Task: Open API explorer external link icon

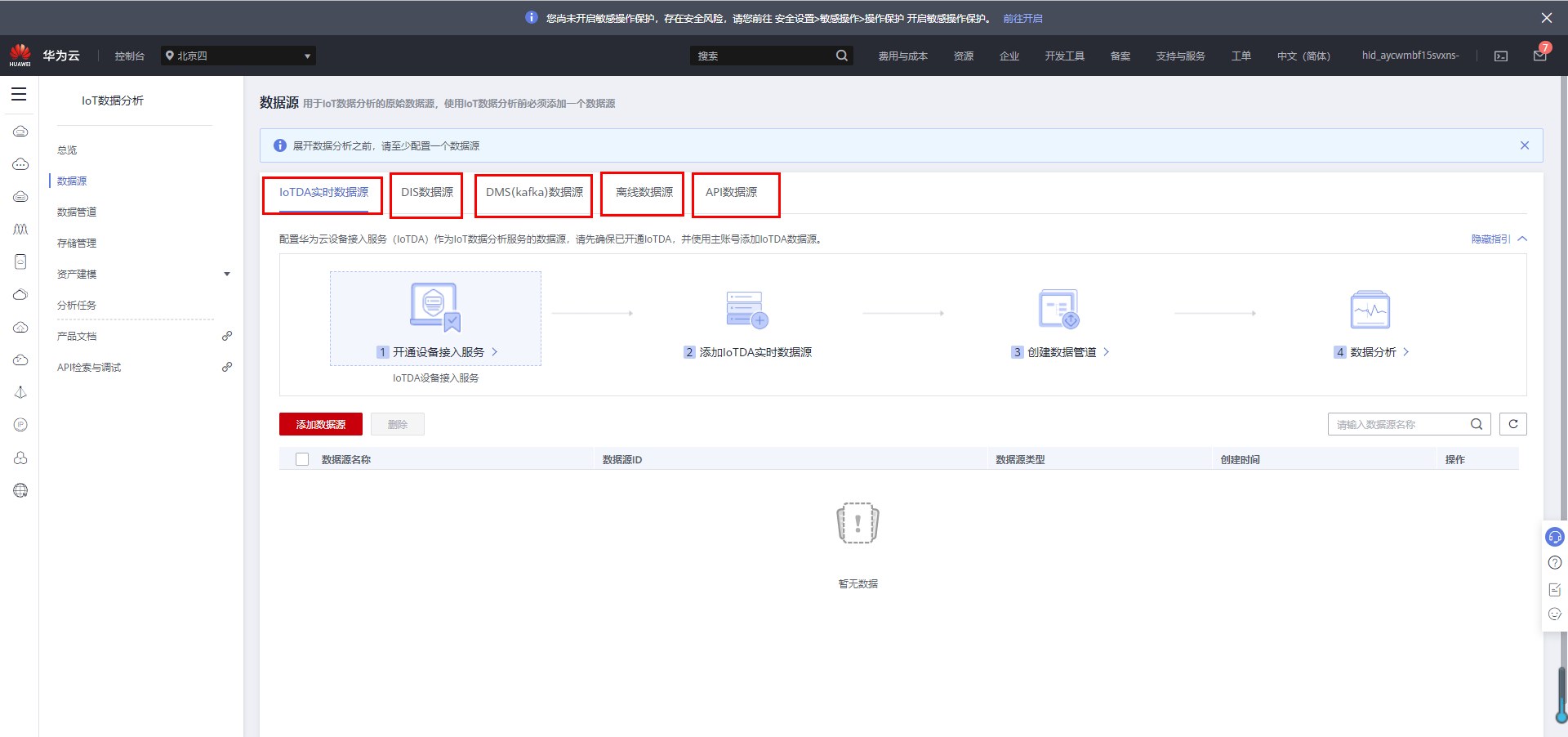Action: (x=227, y=367)
